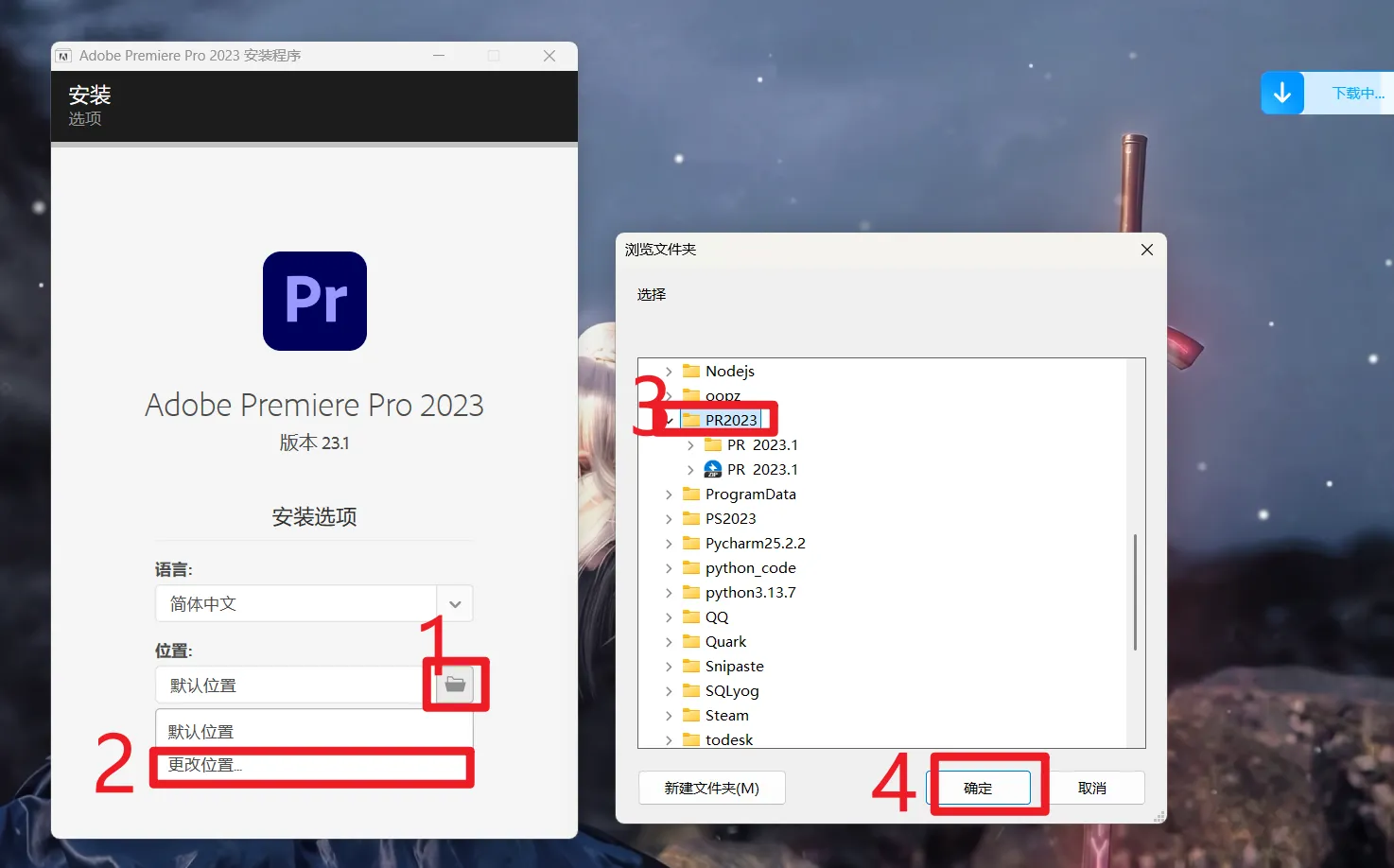Expand the PR 2023.1 zip archive entry

(x=690, y=469)
